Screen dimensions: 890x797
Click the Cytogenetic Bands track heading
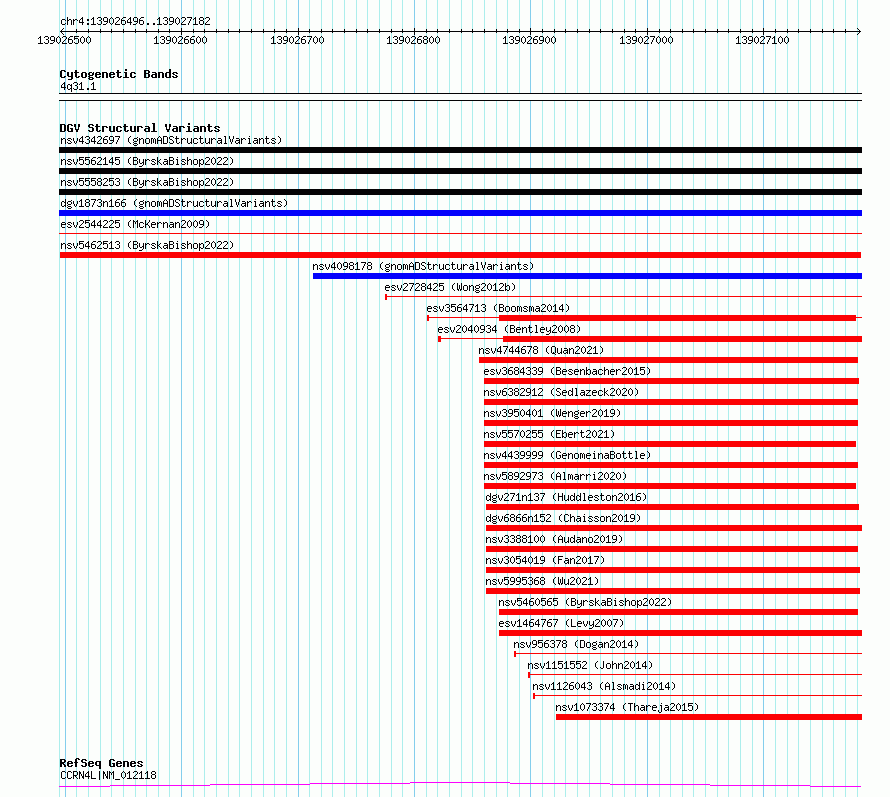coord(119,74)
